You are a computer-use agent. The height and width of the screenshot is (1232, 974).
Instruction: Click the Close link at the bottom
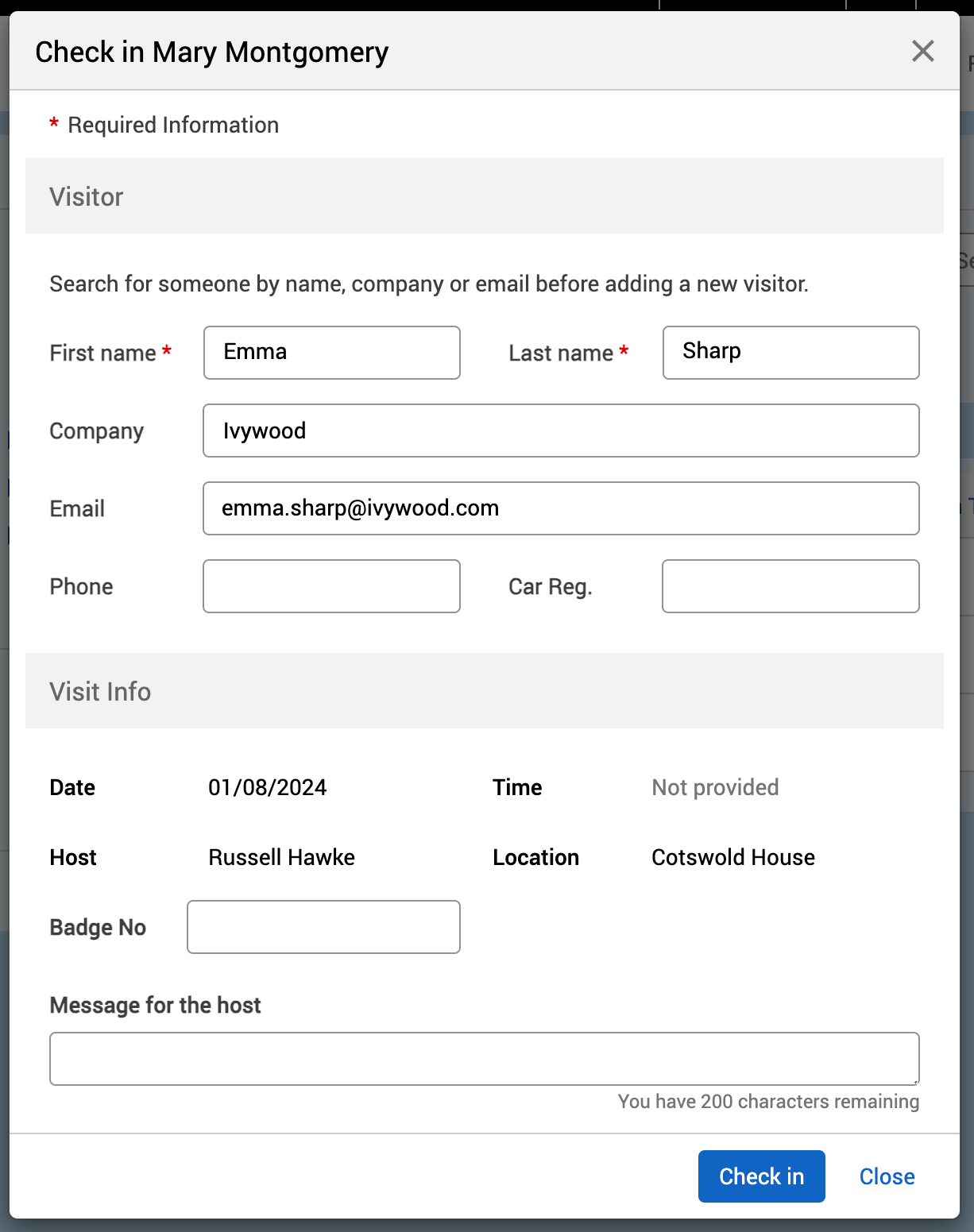(887, 1176)
